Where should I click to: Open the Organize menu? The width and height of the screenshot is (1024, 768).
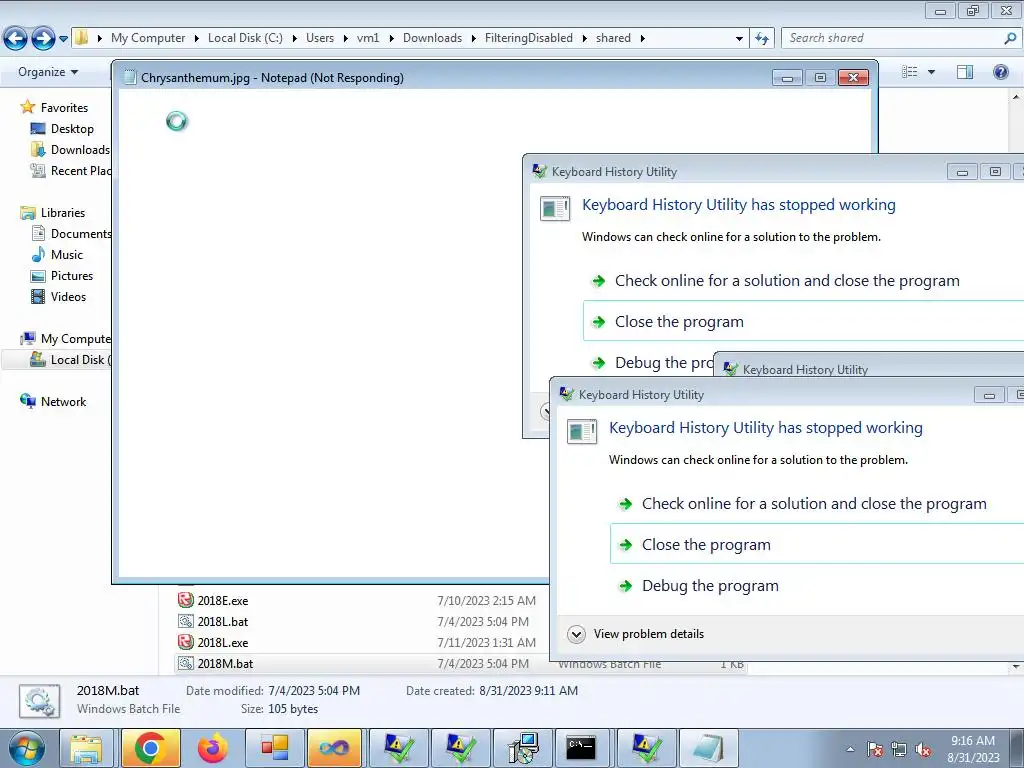tap(48, 72)
